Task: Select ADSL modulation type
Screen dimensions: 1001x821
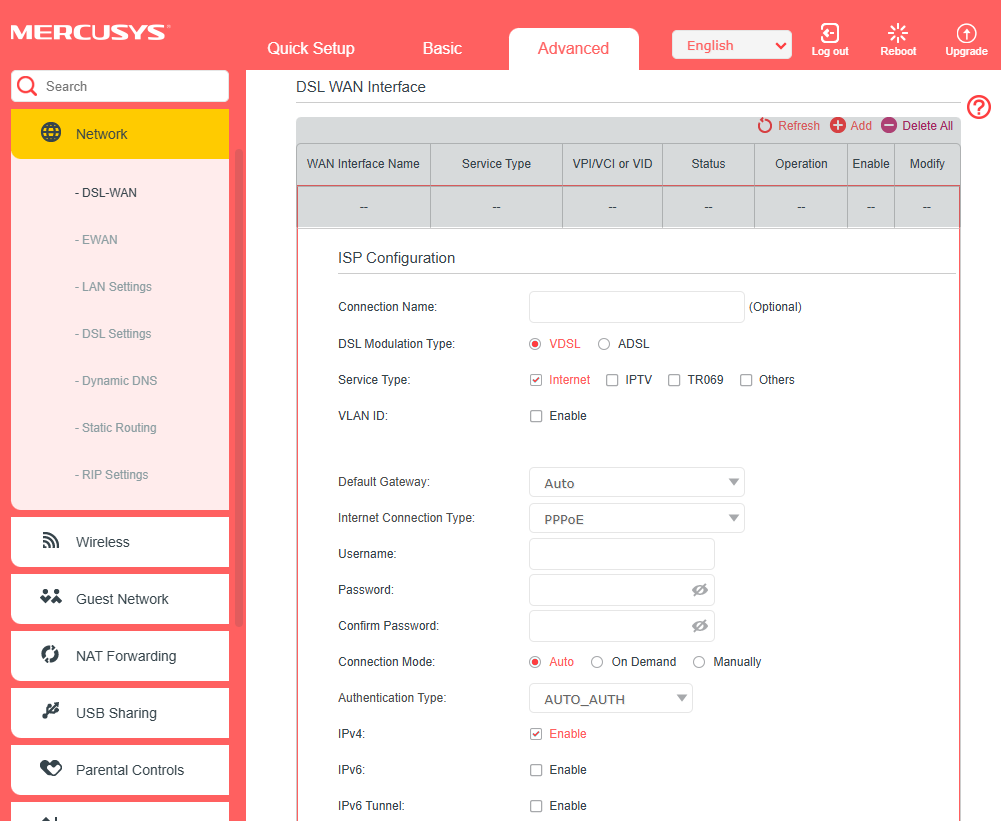Action: click(x=604, y=344)
